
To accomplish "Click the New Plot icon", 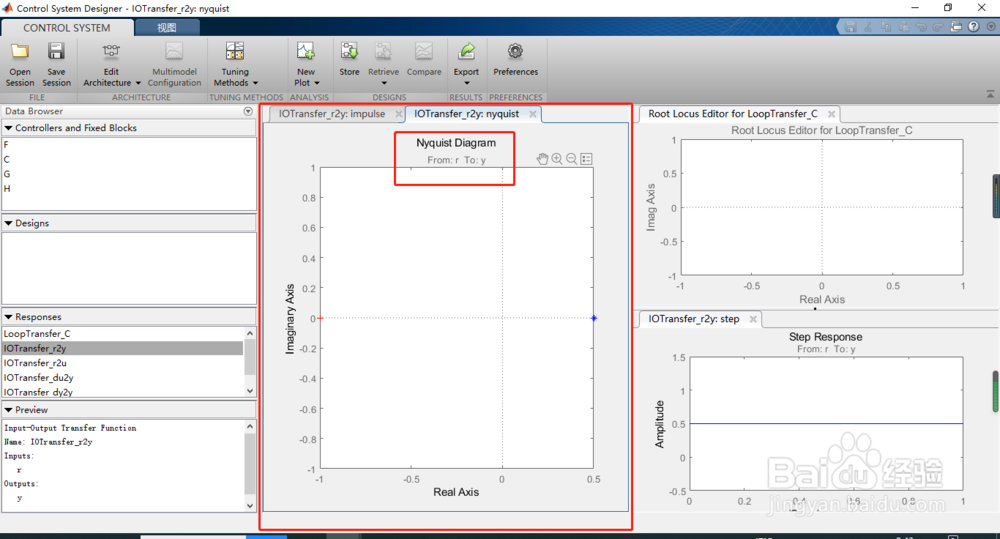I will point(305,52).
